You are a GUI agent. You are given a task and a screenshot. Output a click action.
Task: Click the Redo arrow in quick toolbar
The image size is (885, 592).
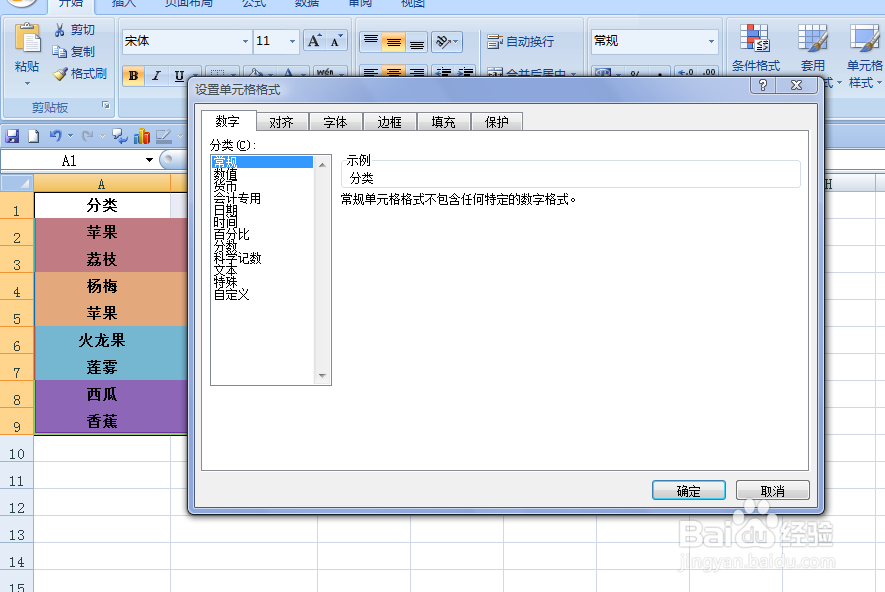click(x=87, y=136)
